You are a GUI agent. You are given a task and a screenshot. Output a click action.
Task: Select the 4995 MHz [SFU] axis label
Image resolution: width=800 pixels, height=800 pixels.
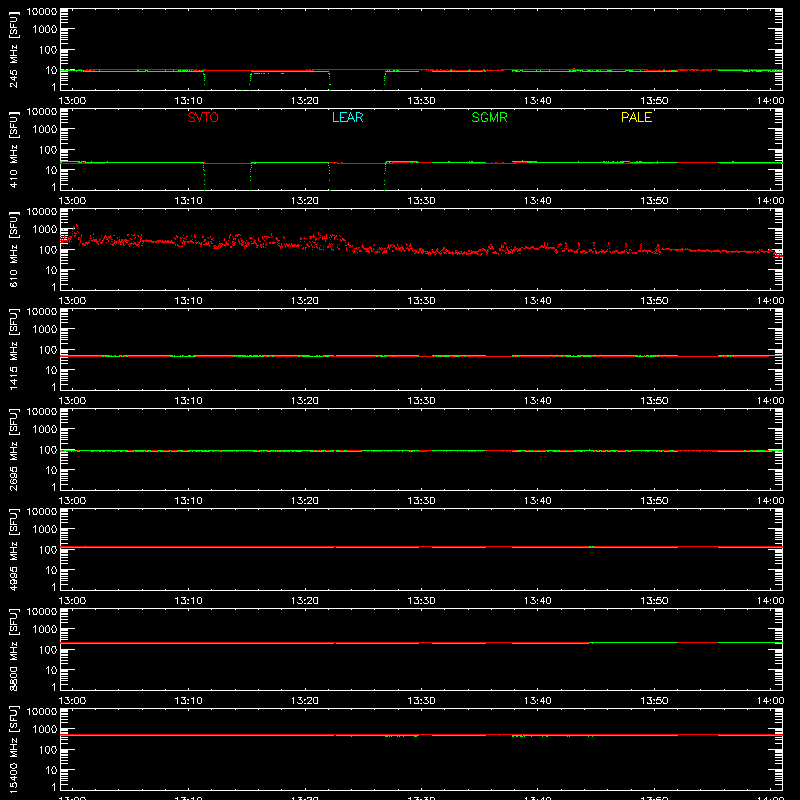[x=13, y=549]
